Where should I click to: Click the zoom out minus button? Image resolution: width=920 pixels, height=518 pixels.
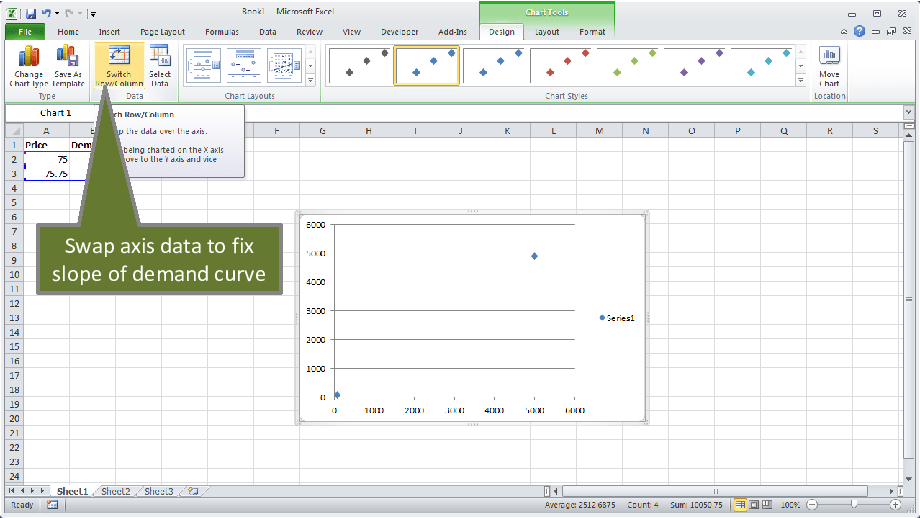coord(812,505)
